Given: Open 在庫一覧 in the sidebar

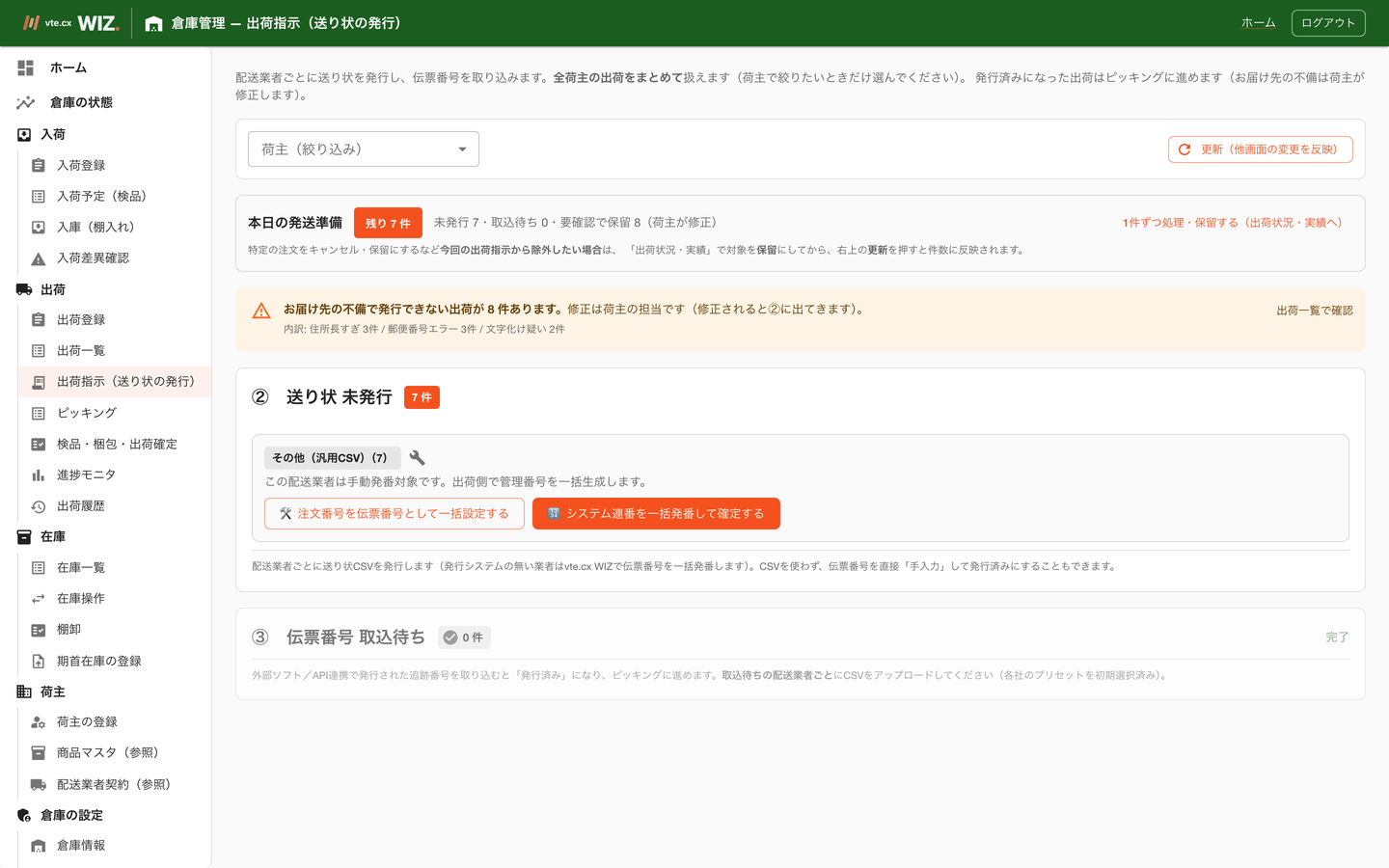Looking at the screenshot, I should [115, 568].
